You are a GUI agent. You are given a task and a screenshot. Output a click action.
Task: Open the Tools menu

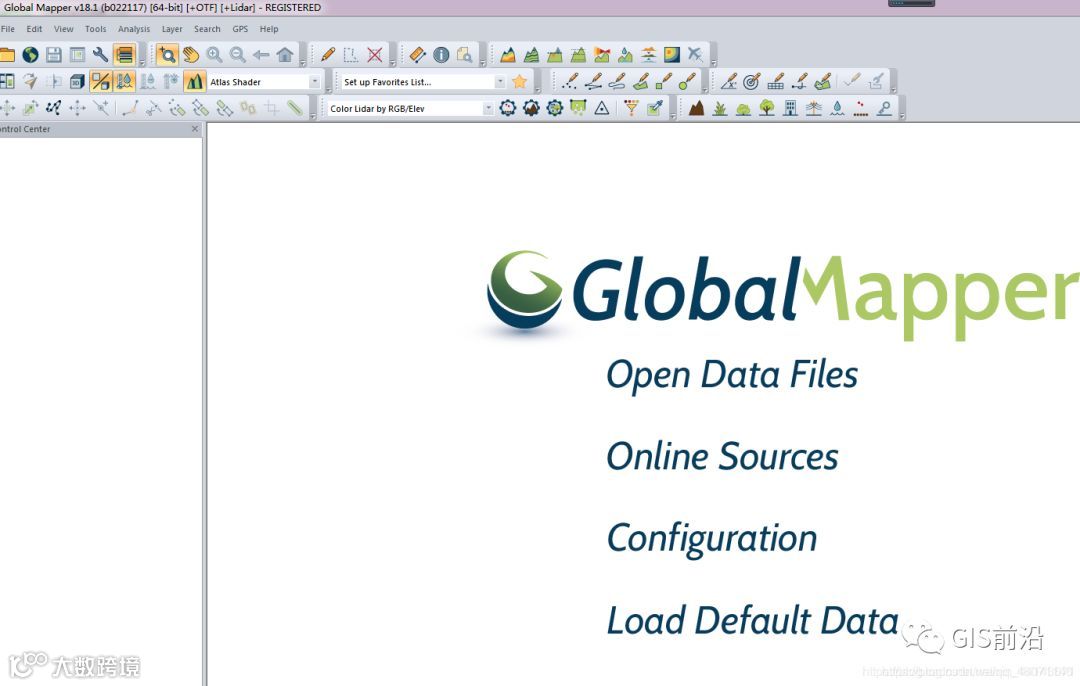[96, 29]
